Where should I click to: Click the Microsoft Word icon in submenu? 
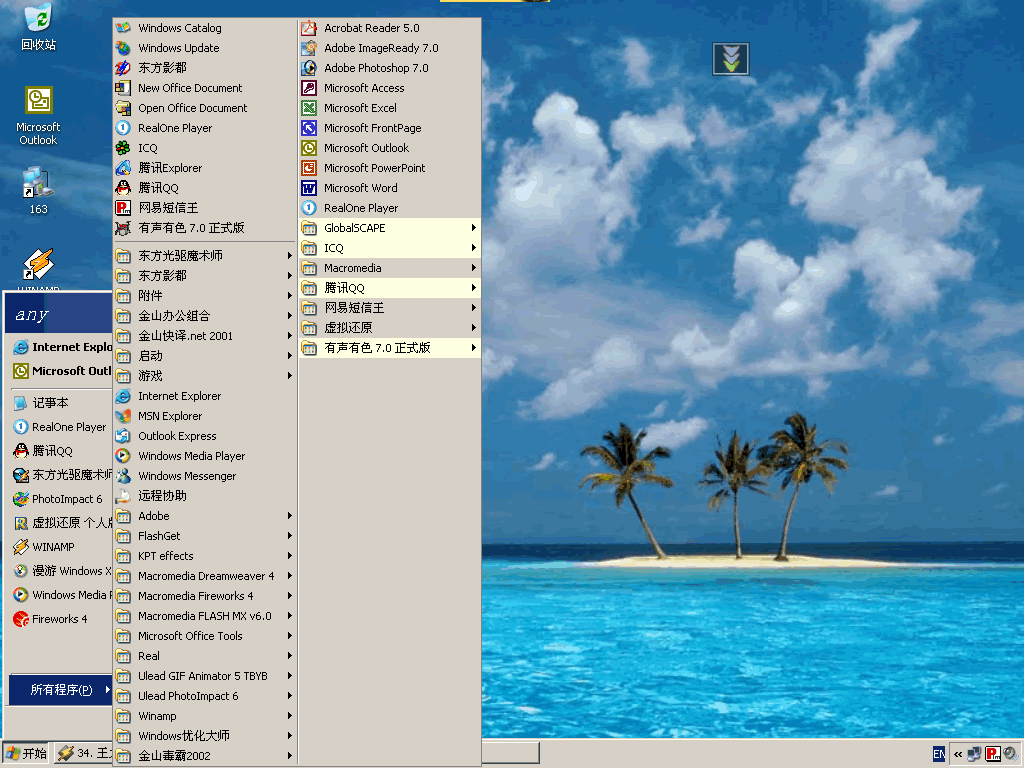[309, 188]
